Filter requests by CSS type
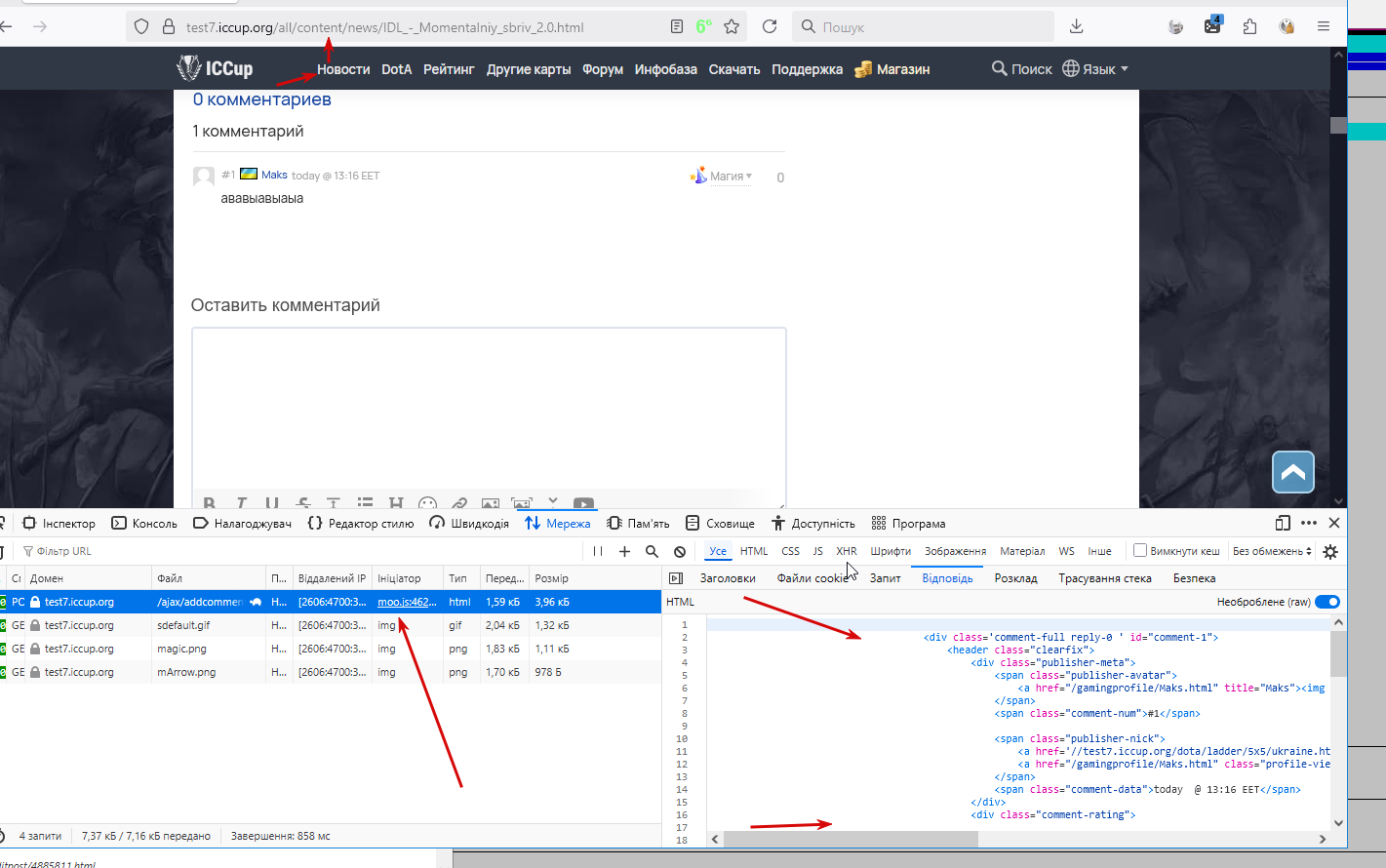 (790, 551)
